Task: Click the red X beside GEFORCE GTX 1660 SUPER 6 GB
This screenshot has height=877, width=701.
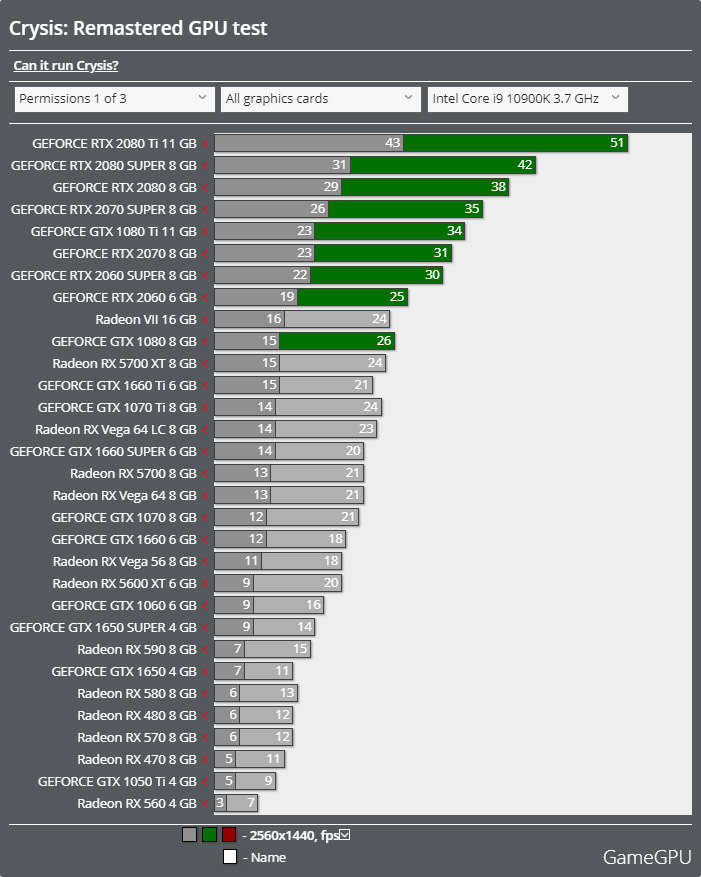Action: (x=204, y=451)
